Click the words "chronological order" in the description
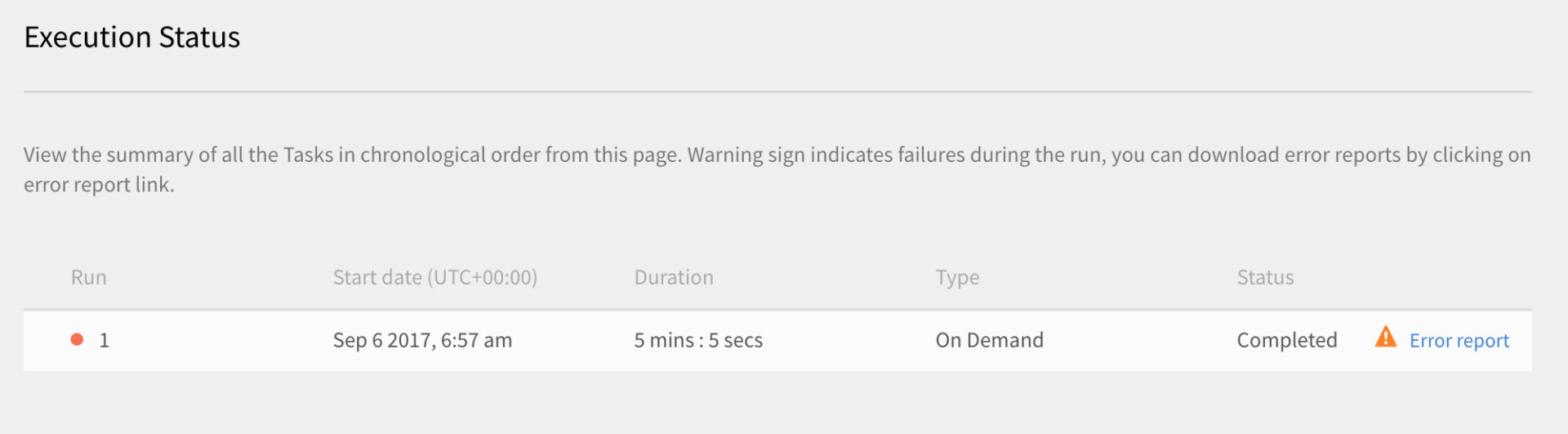Screen dimensions: 1568x434 [x=450, y=154]
